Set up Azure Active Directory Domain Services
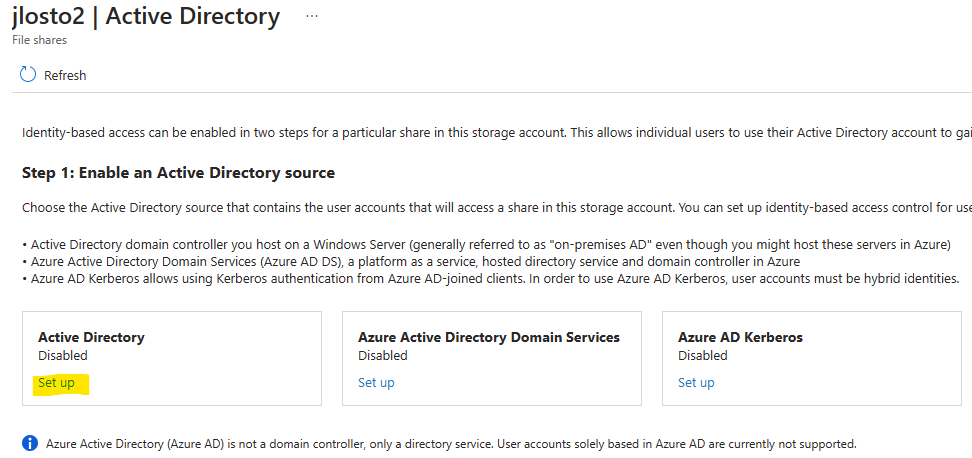 click(376, 382)
